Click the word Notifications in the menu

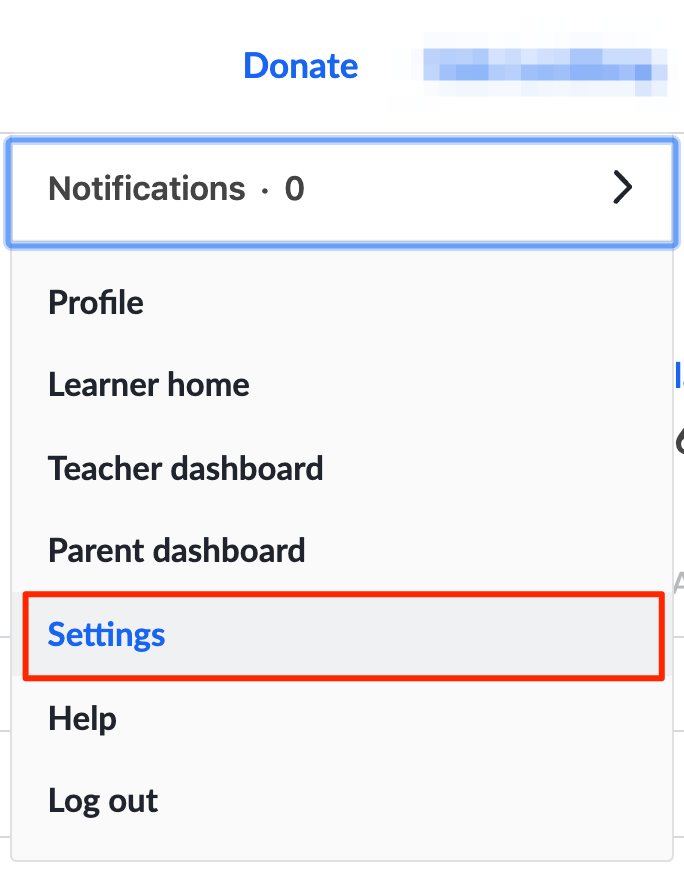(x=146, y=189)
